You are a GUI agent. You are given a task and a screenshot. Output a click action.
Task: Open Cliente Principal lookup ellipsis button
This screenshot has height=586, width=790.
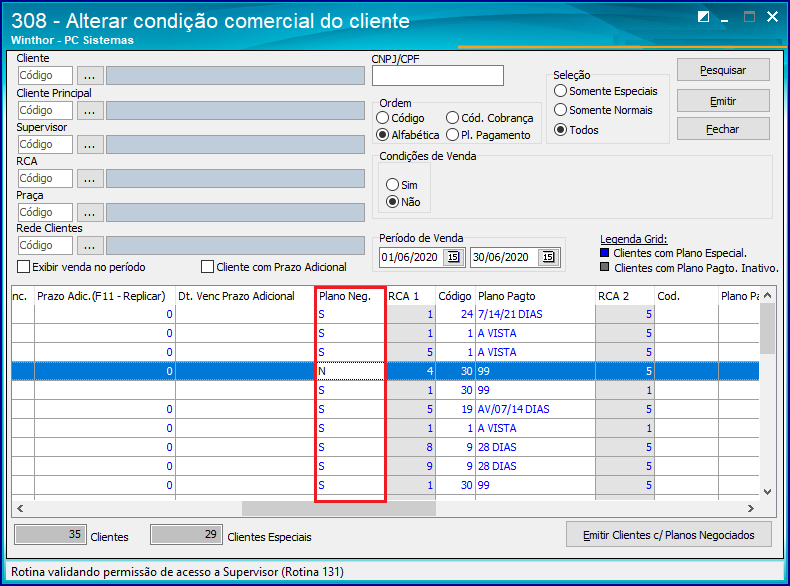click(x=90, y=110)
